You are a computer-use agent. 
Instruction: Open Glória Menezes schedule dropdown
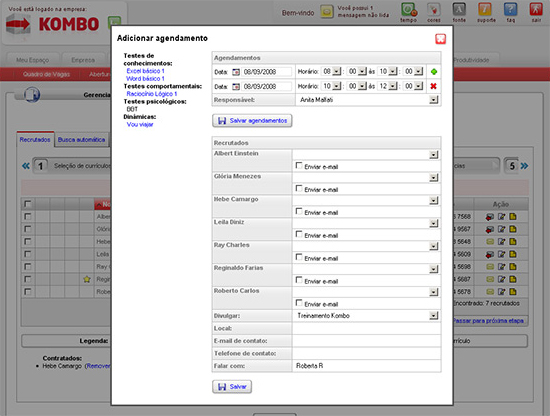point(434,177)
